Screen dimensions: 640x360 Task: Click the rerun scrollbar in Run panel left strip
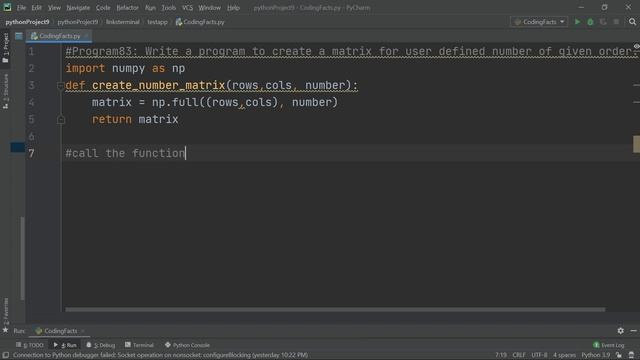(22, 258)
